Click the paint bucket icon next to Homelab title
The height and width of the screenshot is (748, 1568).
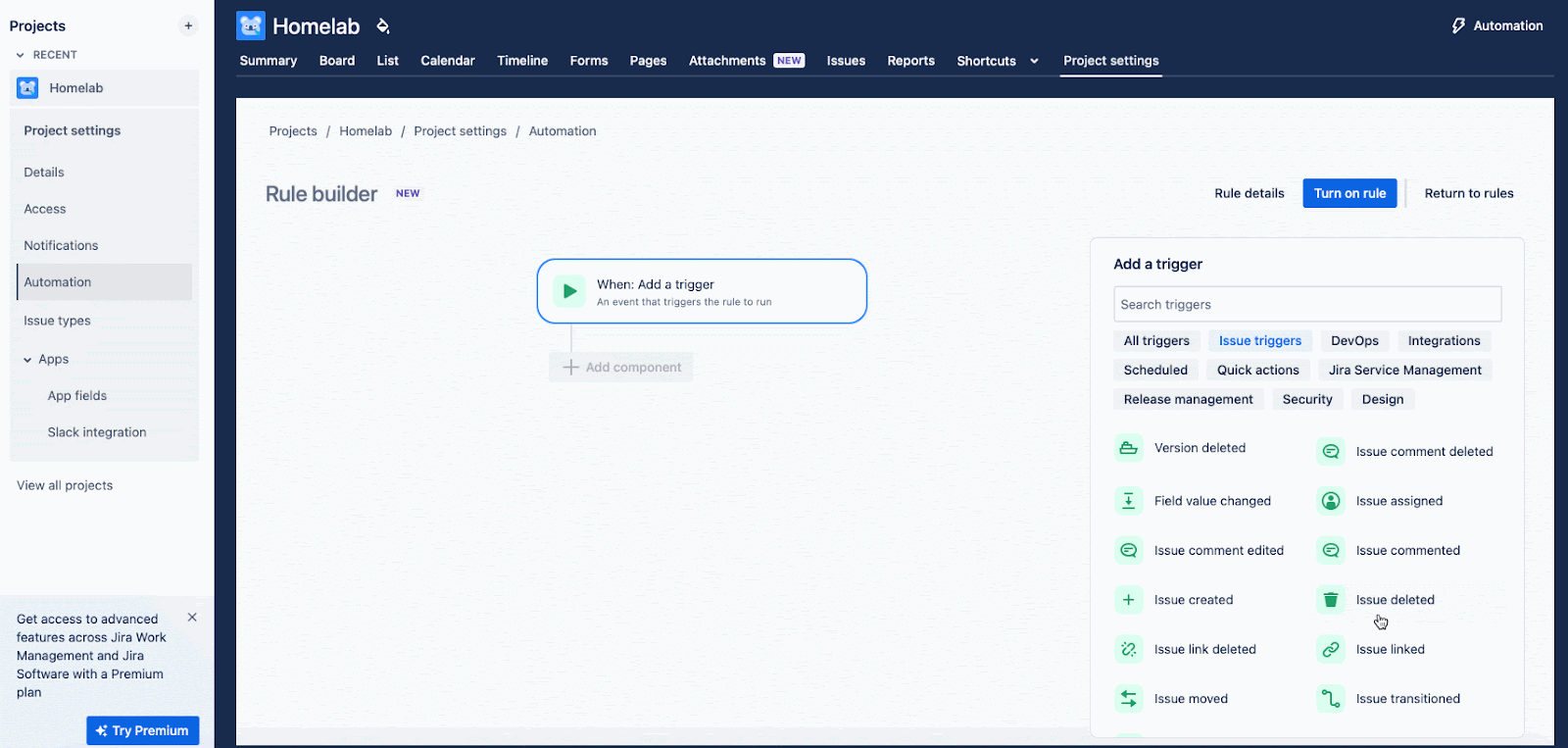click(x=383, y=26)
